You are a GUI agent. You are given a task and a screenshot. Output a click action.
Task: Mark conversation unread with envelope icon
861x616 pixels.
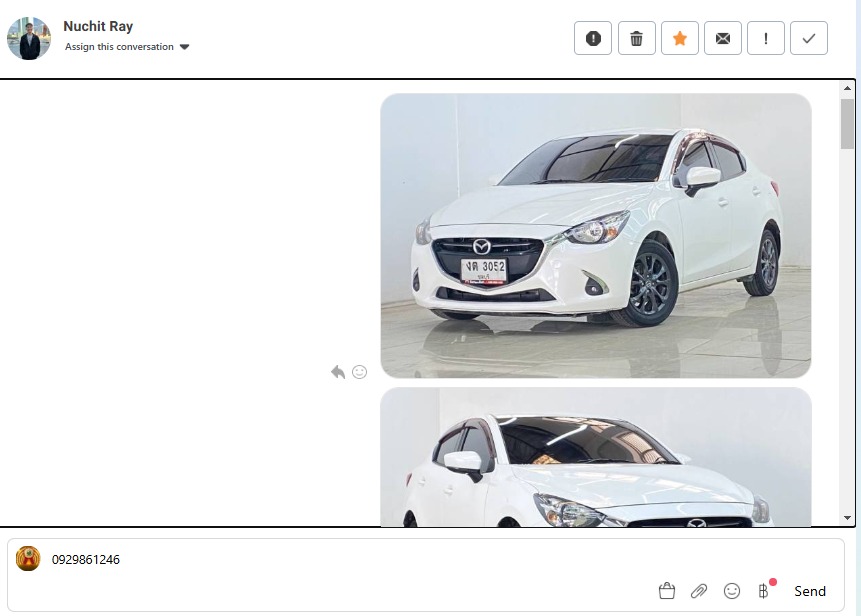click(x=723, y=38)
